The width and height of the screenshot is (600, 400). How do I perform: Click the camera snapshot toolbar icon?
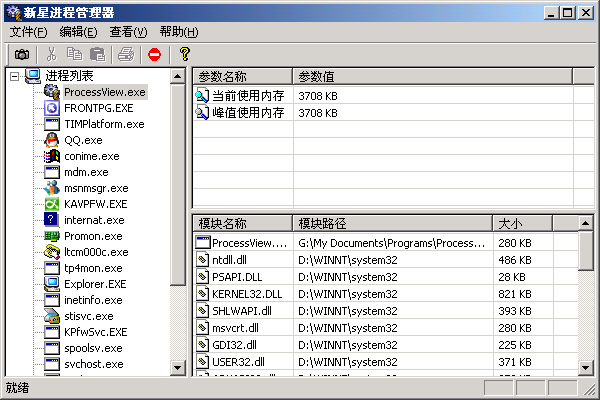[21, 54]
